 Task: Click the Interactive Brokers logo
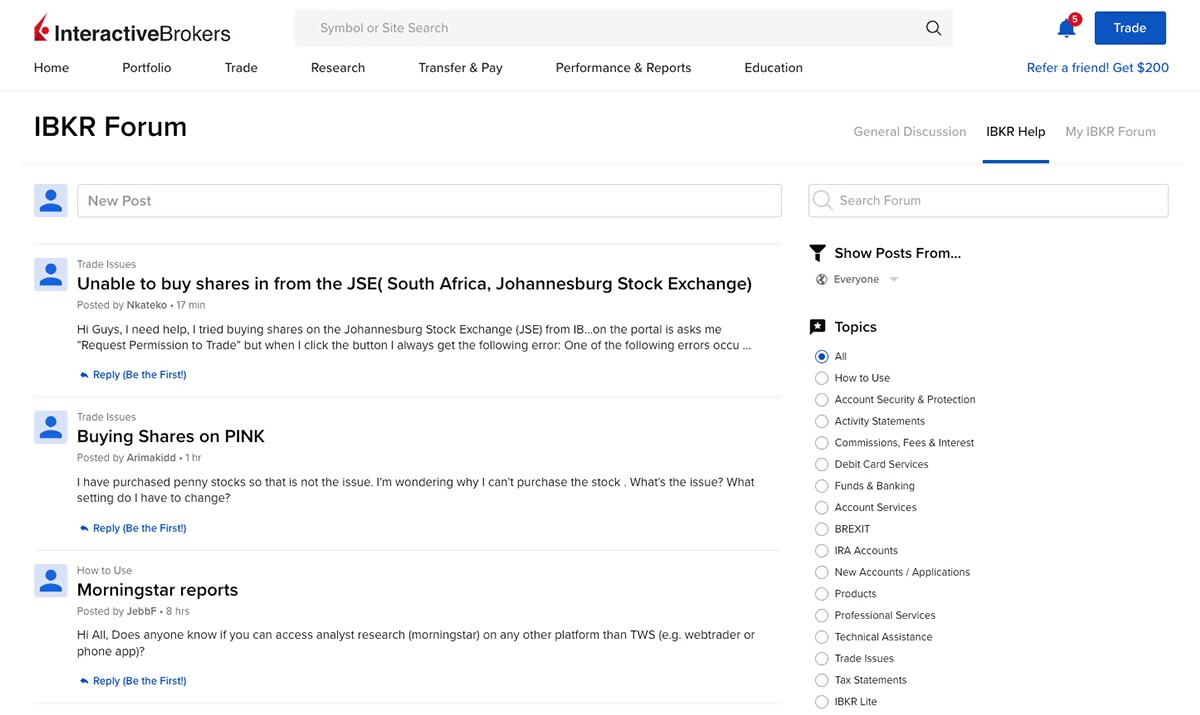pos(130,27)
